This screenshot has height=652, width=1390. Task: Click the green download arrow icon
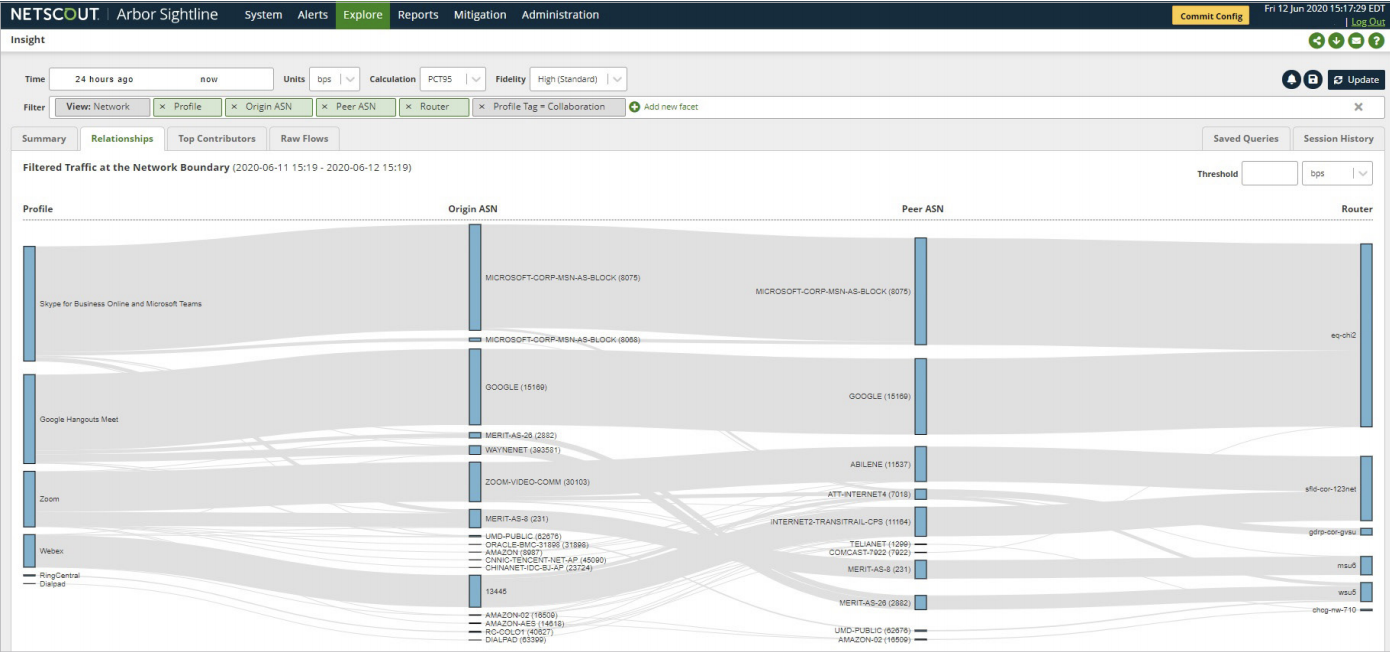pyautogui.click(x=1336, y=41)
